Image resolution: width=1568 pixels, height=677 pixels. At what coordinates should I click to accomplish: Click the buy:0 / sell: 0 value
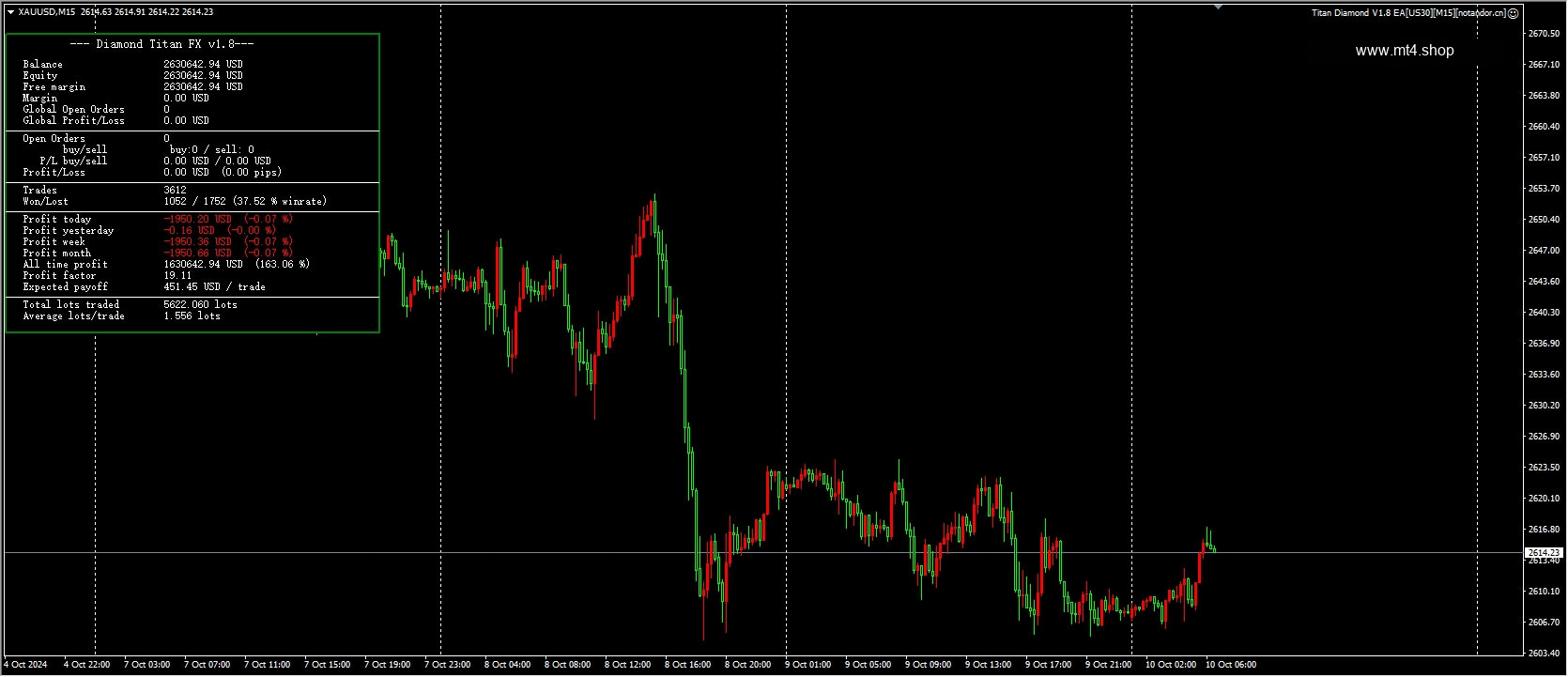point(211,150)
